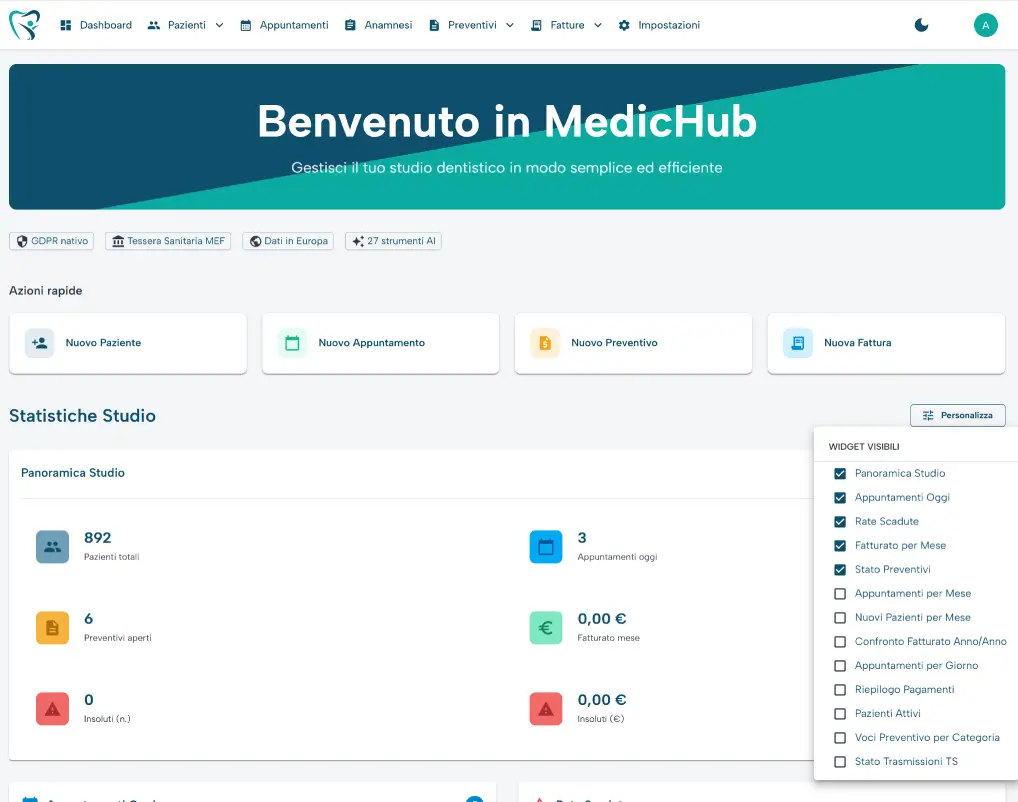Open the user avatar menu
The height and width of the screenshot is (802, 1018).
986,25
